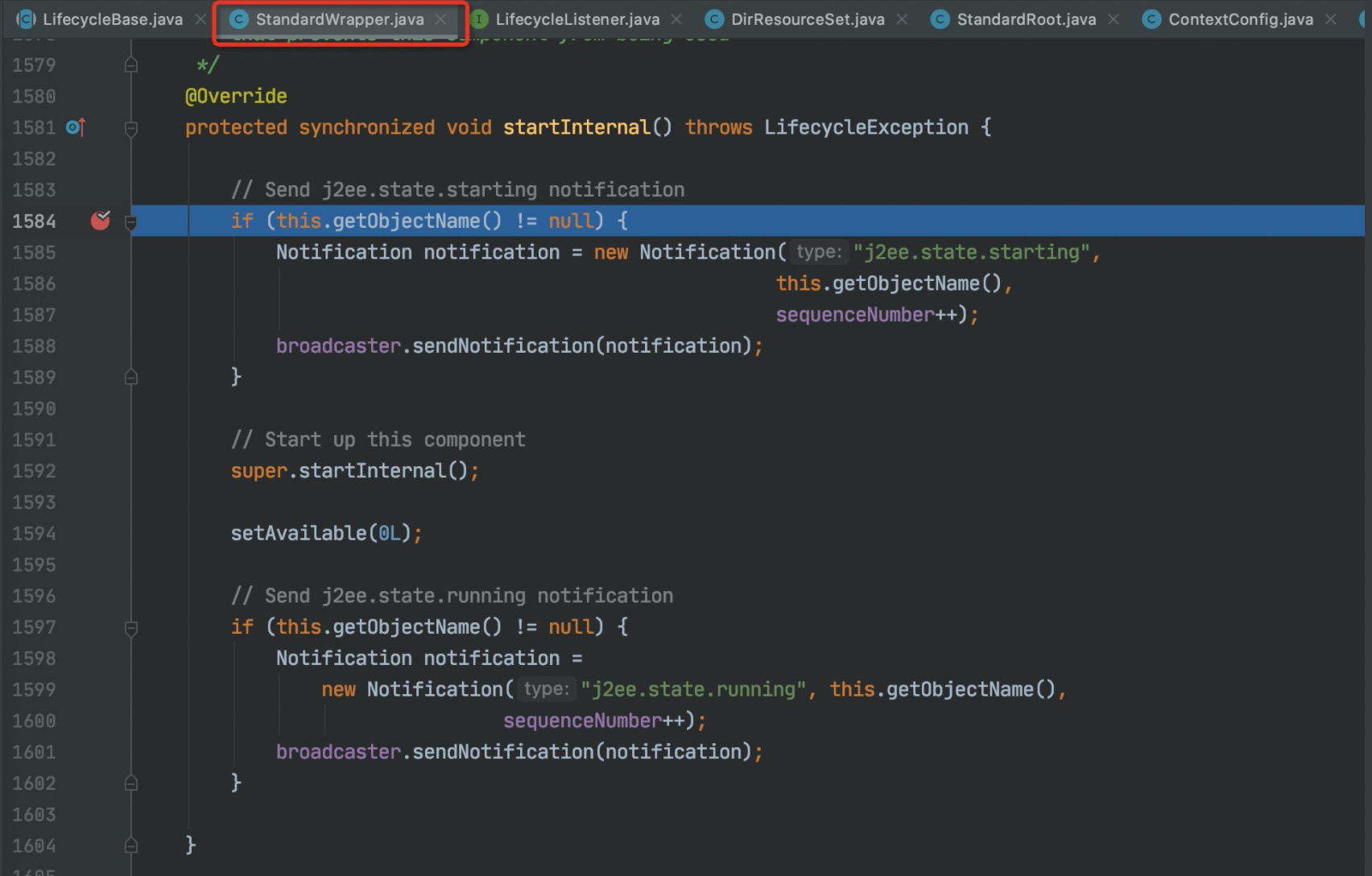This screenshot has height=876, width=1372.
Task: Toggle the breakpoint on line 1584
Action: [x=101, y=220]
